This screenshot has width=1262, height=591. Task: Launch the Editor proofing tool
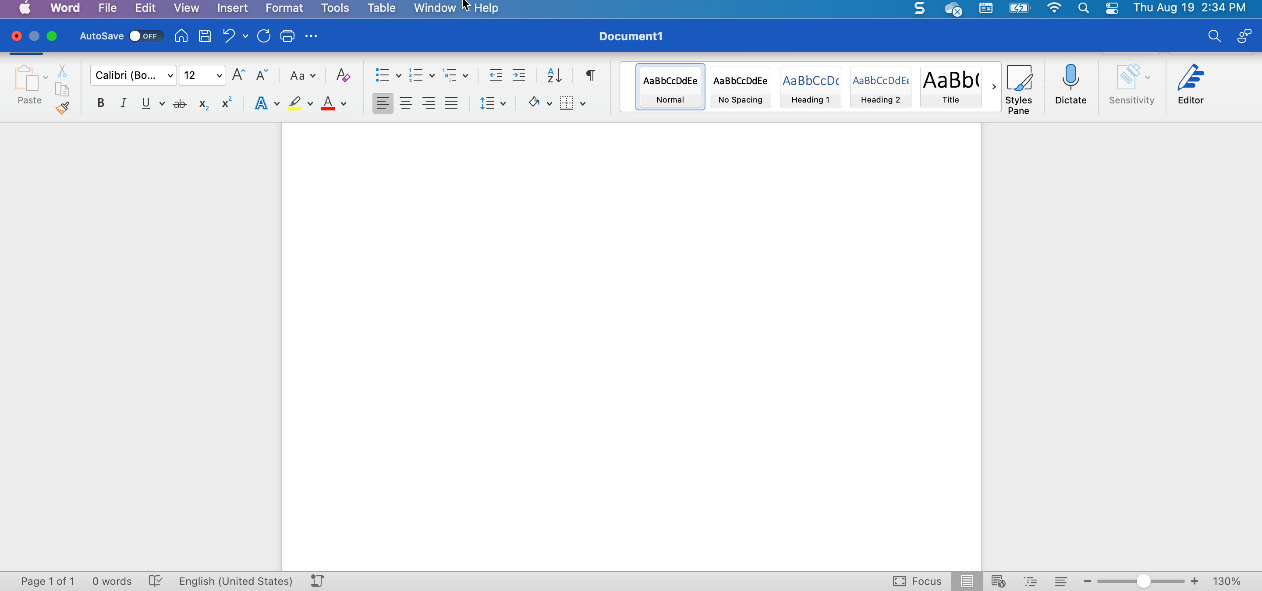(x=1190, y=85)
